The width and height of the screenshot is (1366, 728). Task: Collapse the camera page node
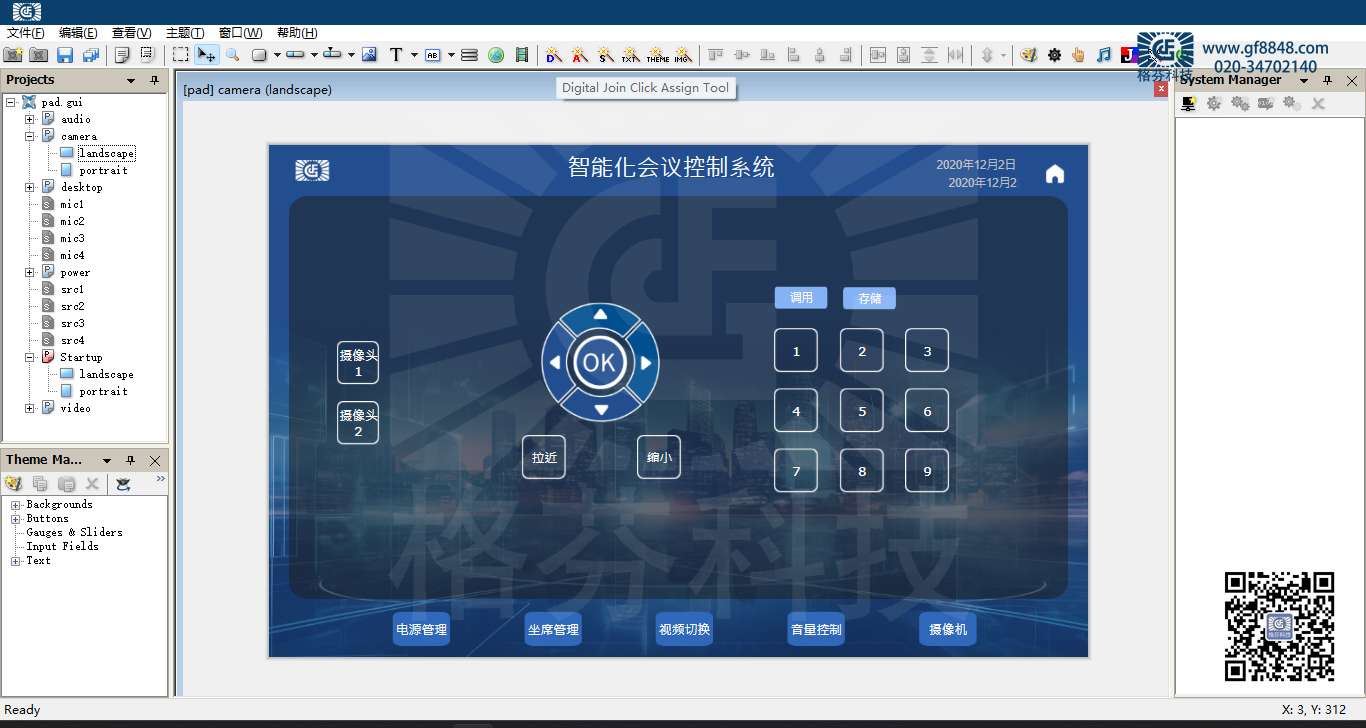[x=30, y=136]
